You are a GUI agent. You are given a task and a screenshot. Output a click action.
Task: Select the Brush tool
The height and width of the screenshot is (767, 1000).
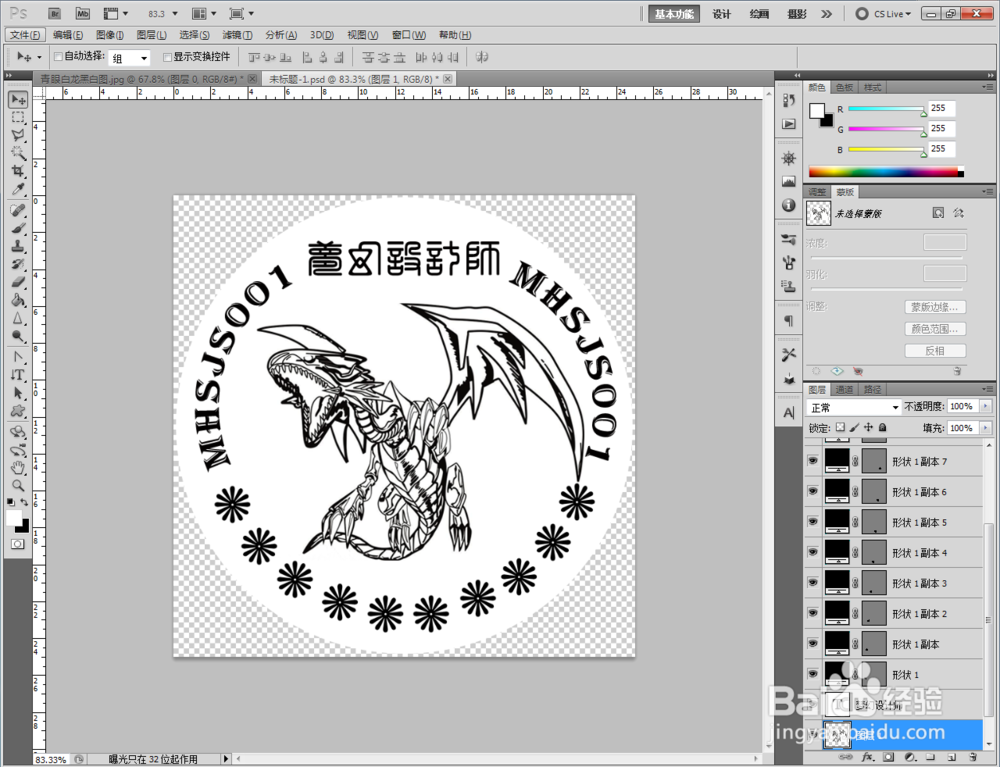point(18,228)
